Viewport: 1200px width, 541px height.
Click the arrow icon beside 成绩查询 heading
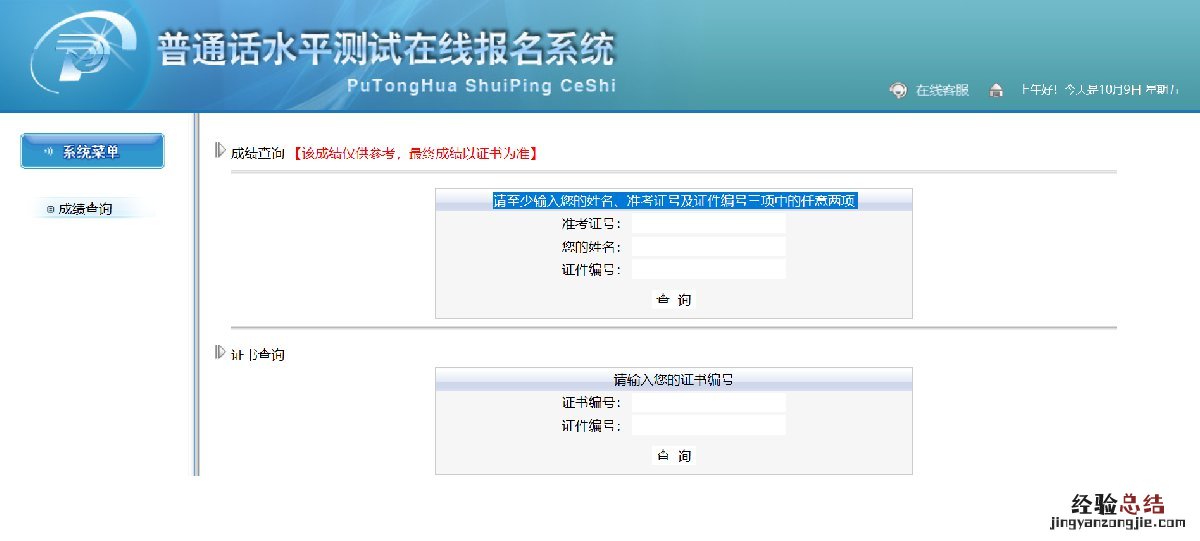point(221,152)
